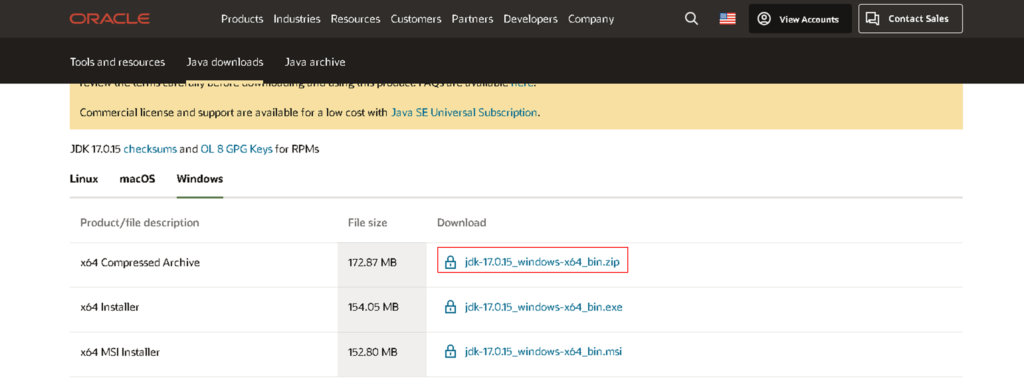Image resolution: width=1024 pixels, height=391 pixels.
Task: Expand the Developers navigation menu
Action: [x=530, y=19]
